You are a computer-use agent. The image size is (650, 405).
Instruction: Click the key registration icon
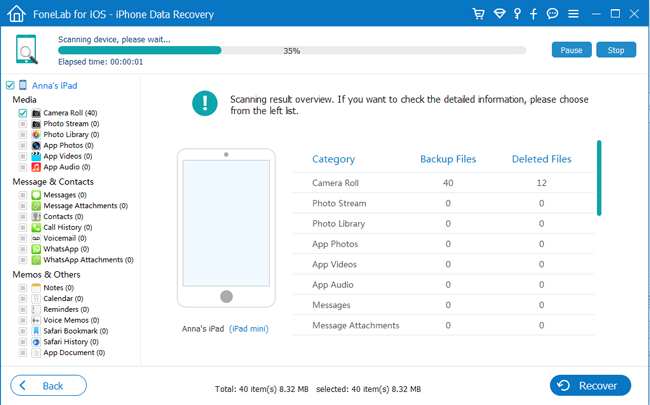(517, 14)
